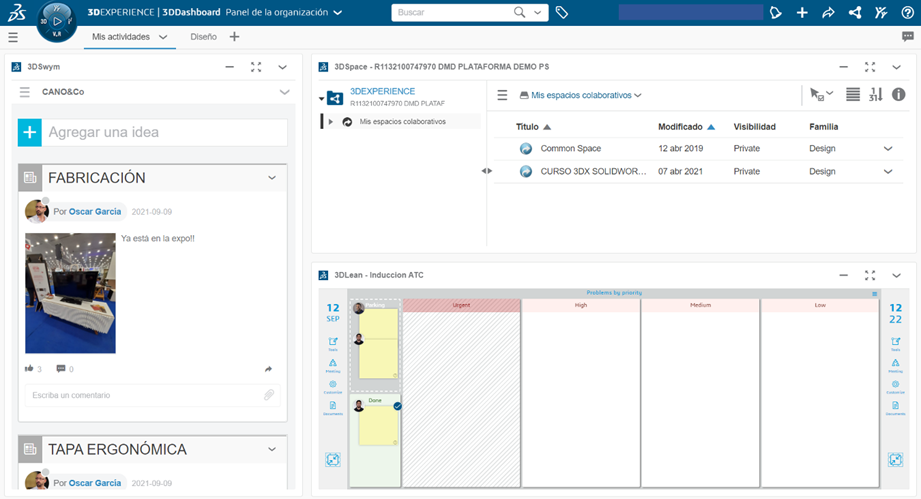This screenshot has width=921, height=499.
Task: Open the Problems by priority board menu
Action: [x=875, y=294]
